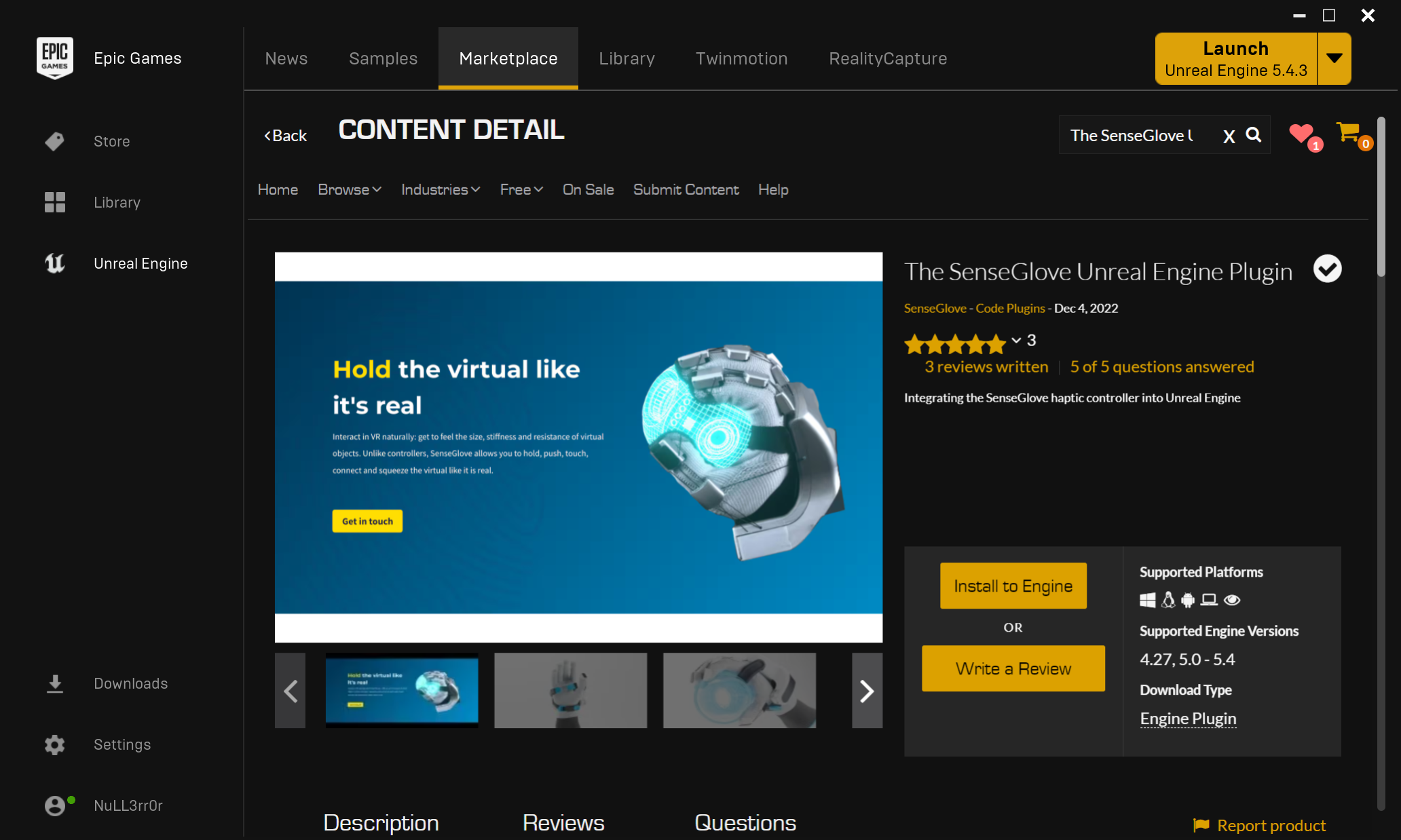Click the Downloads sidebar icon
This screenshot has height=840, width=1401.
55,683
